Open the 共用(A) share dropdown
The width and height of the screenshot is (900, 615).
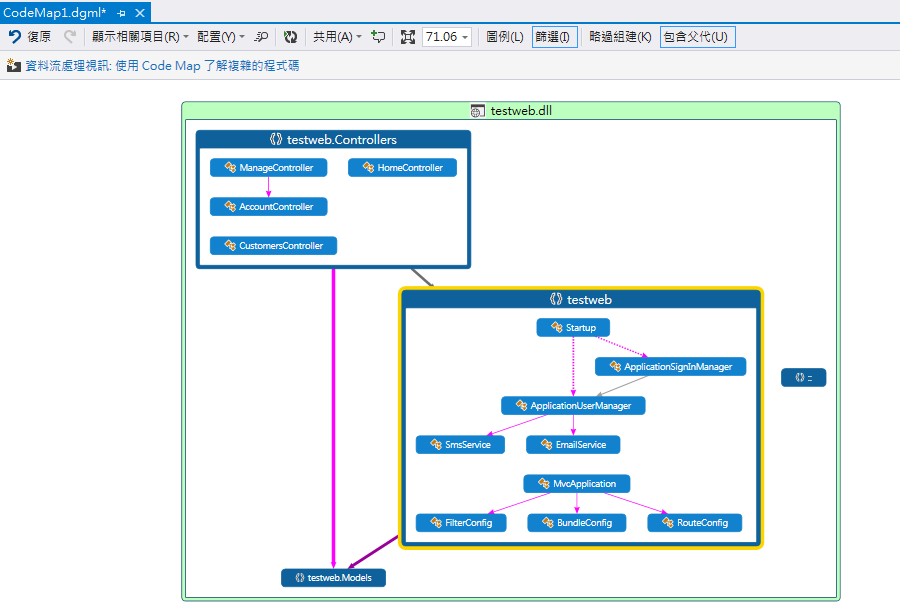(337, 37)
